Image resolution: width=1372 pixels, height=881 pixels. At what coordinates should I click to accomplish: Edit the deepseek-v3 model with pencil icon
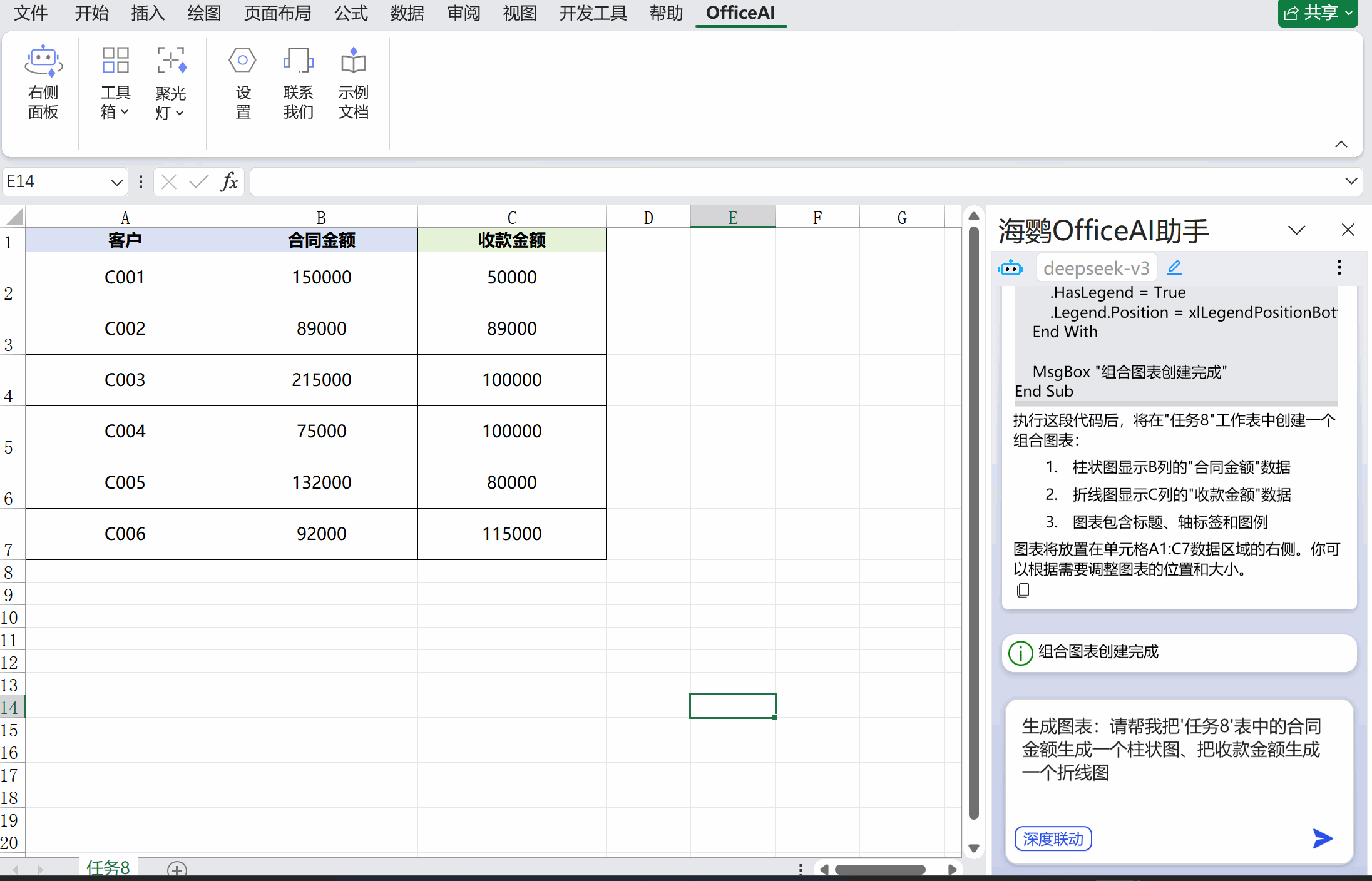click(x=1174, y=268)
